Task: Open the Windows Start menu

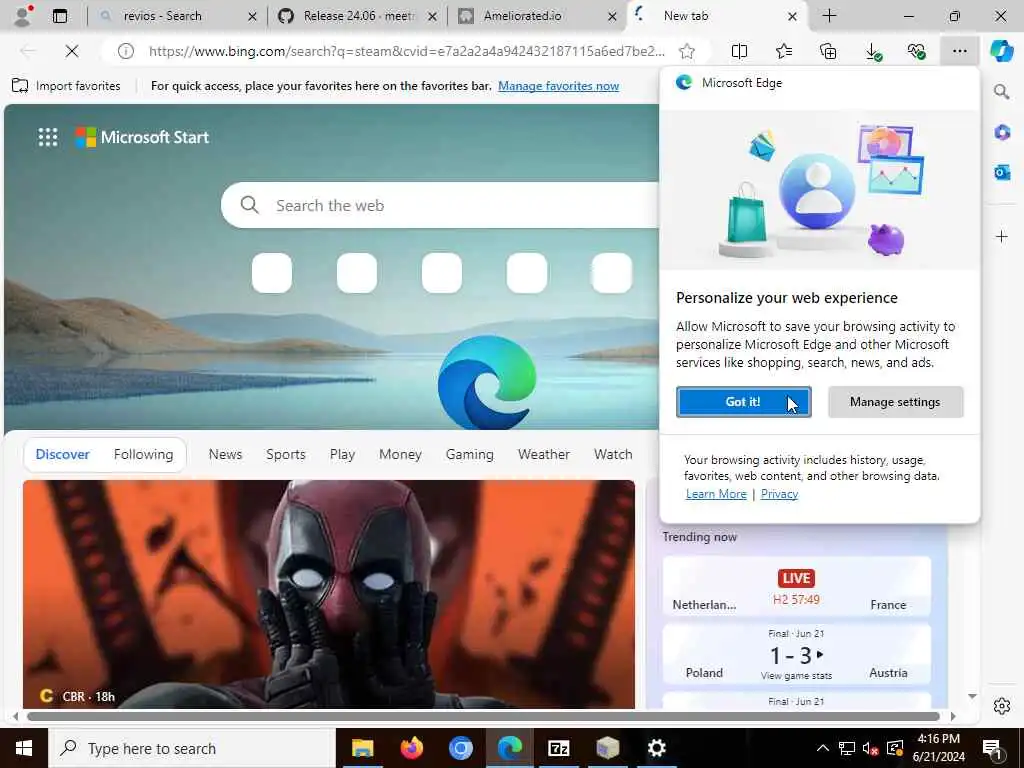Action: click(x=24, y=748)
